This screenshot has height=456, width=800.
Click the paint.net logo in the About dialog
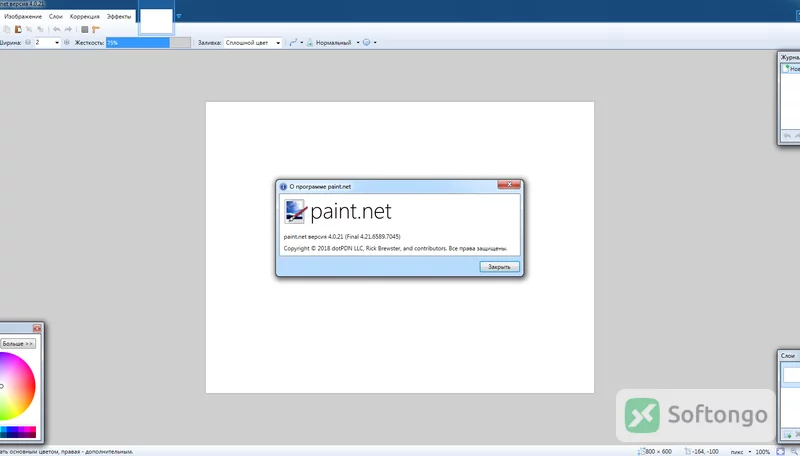click(337, 211)
